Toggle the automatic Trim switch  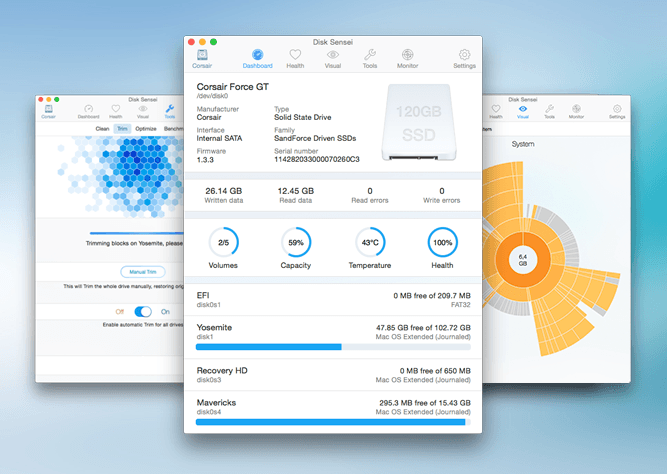point(143,311)
